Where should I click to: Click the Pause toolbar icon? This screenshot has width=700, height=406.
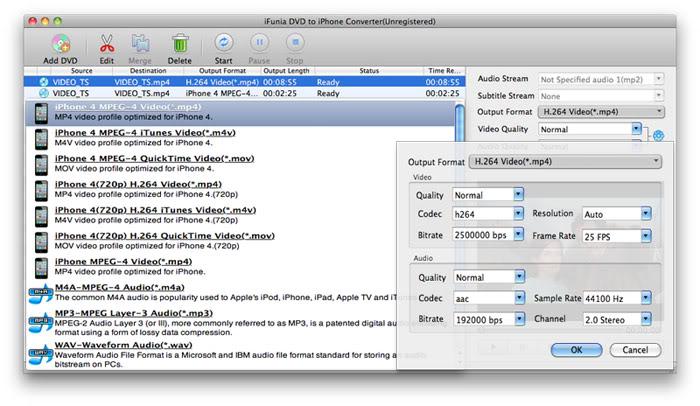(x=259, y=43)
